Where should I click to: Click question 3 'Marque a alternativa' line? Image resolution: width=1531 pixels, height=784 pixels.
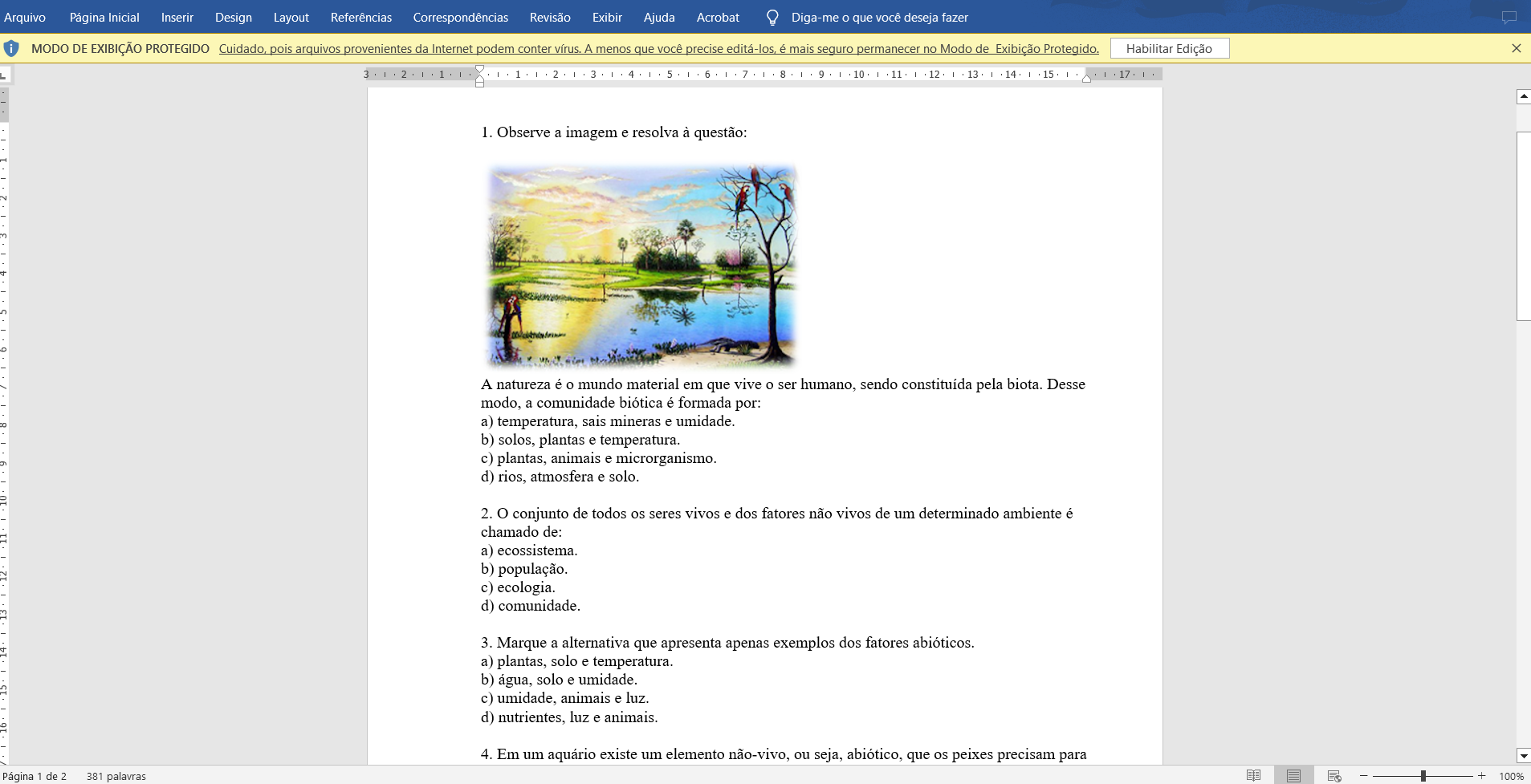click(x=727, y=643)
